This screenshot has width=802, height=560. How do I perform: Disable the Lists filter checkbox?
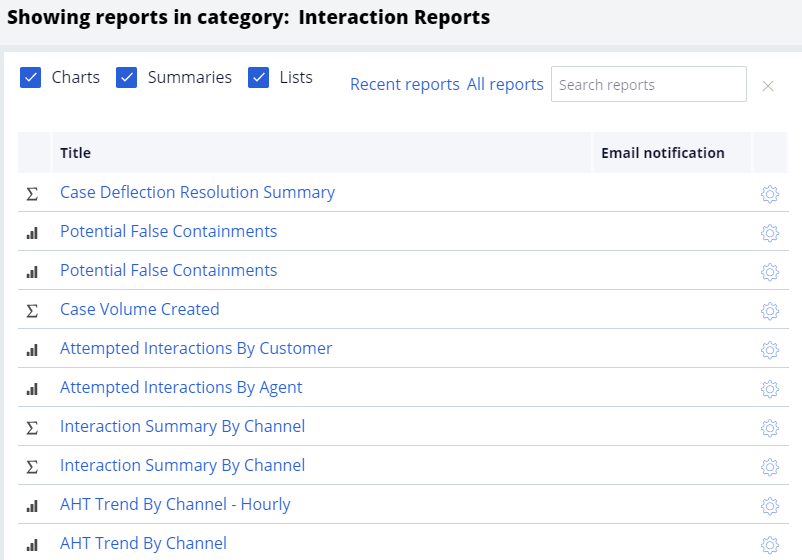[259, 78]
